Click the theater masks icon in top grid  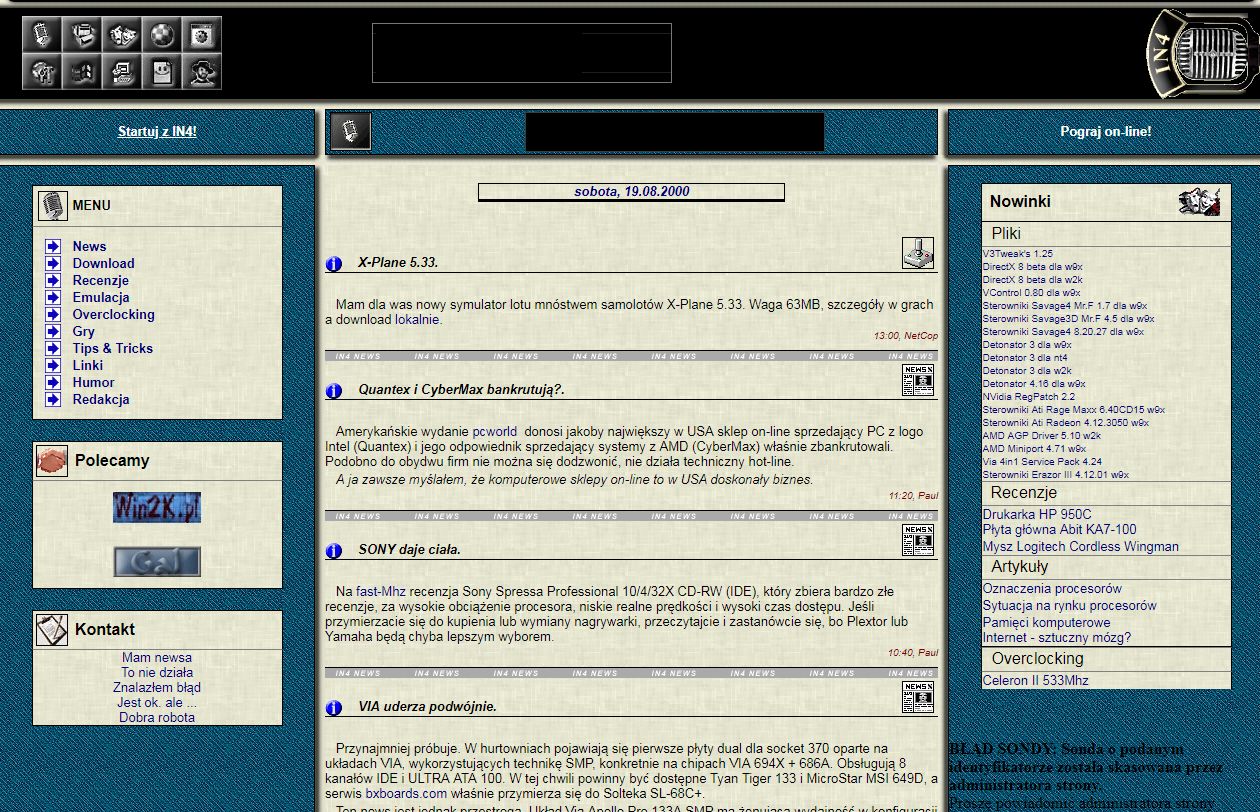coord(122,35)
